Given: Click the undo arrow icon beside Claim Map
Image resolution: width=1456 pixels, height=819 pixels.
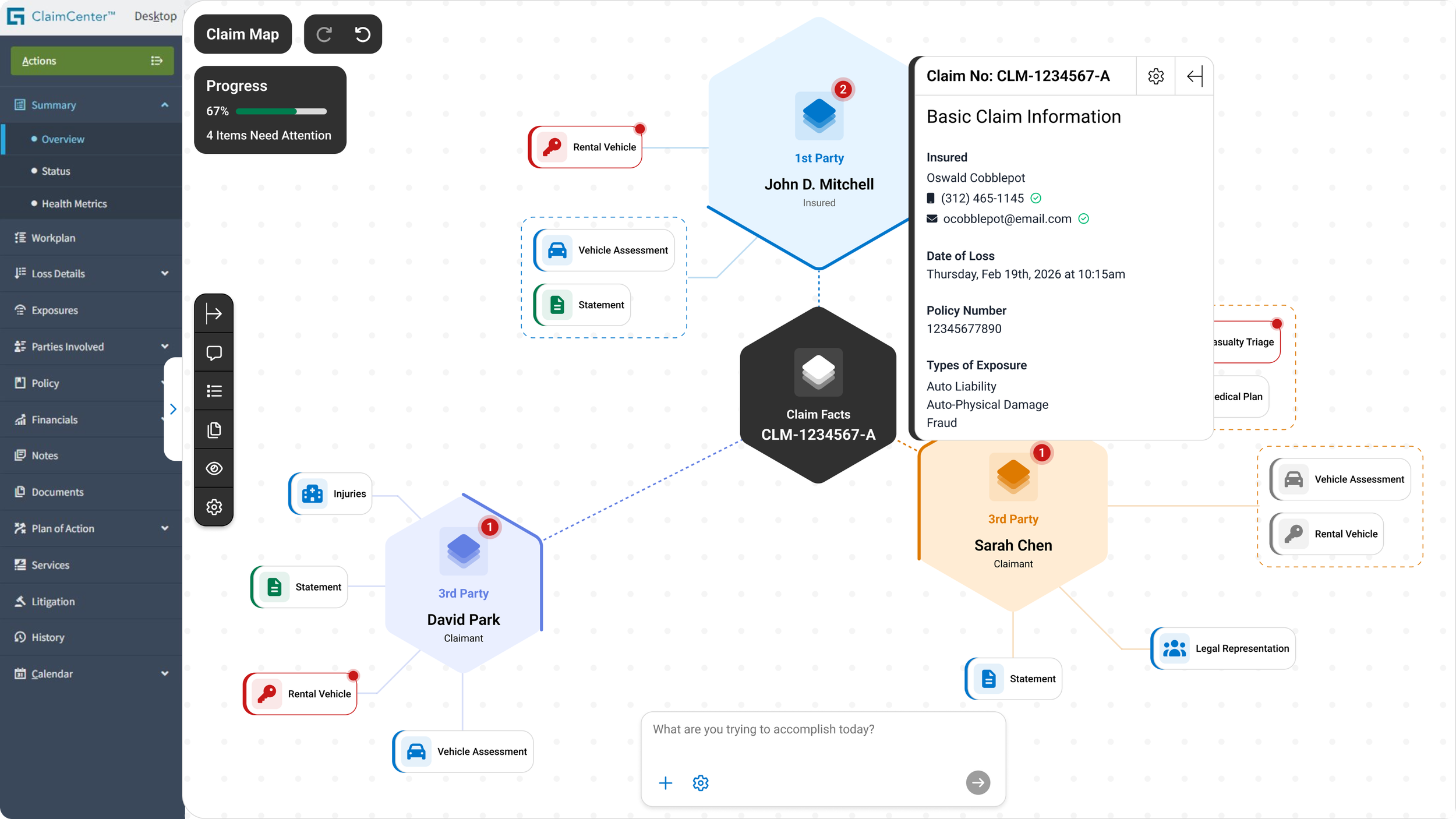Looking at the screenshot, I should click(x=362, y=34).
